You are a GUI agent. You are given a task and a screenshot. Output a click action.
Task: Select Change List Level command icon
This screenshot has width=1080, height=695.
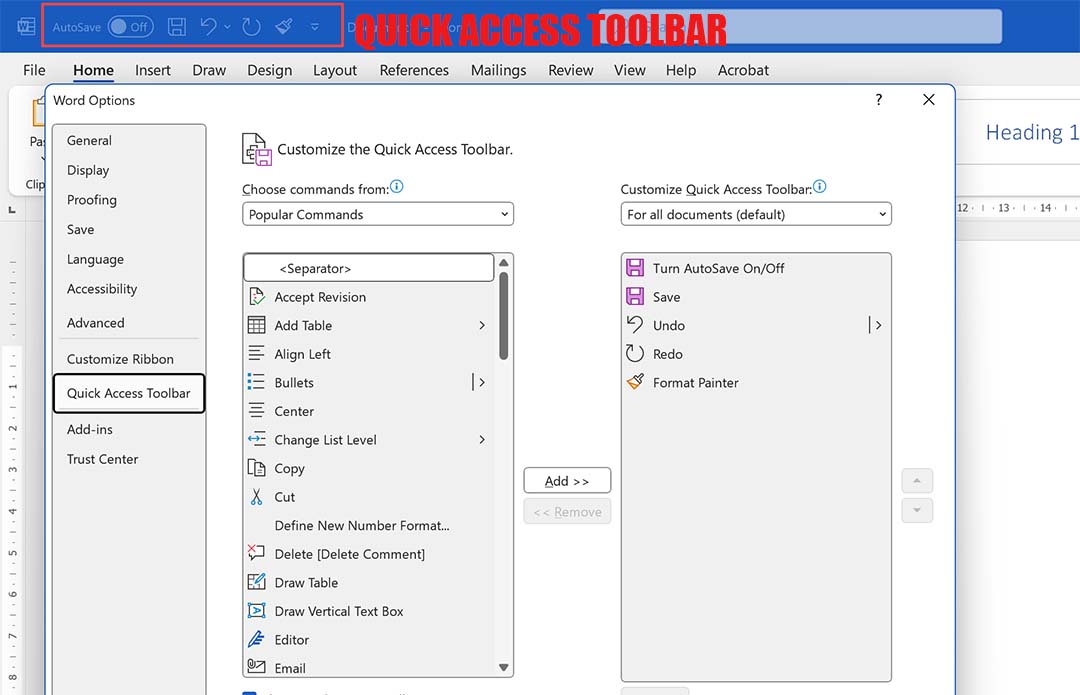coord(256,439)
